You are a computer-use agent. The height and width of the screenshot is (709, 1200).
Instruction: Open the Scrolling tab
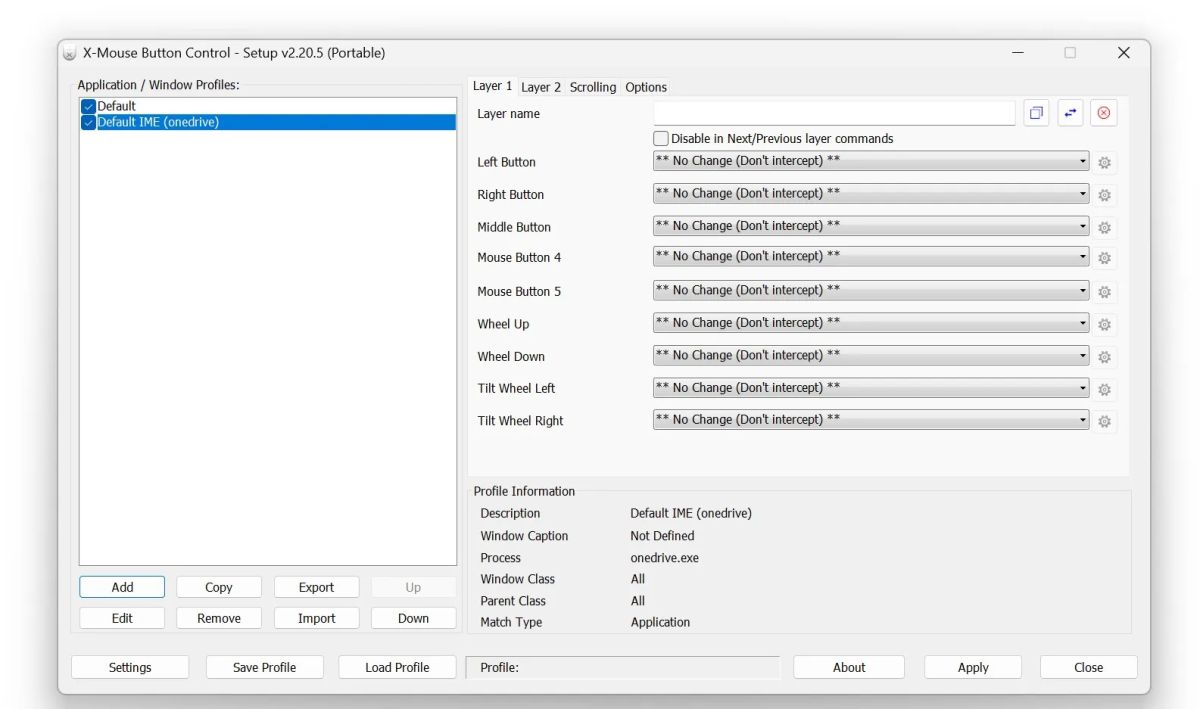pos(593,87)
